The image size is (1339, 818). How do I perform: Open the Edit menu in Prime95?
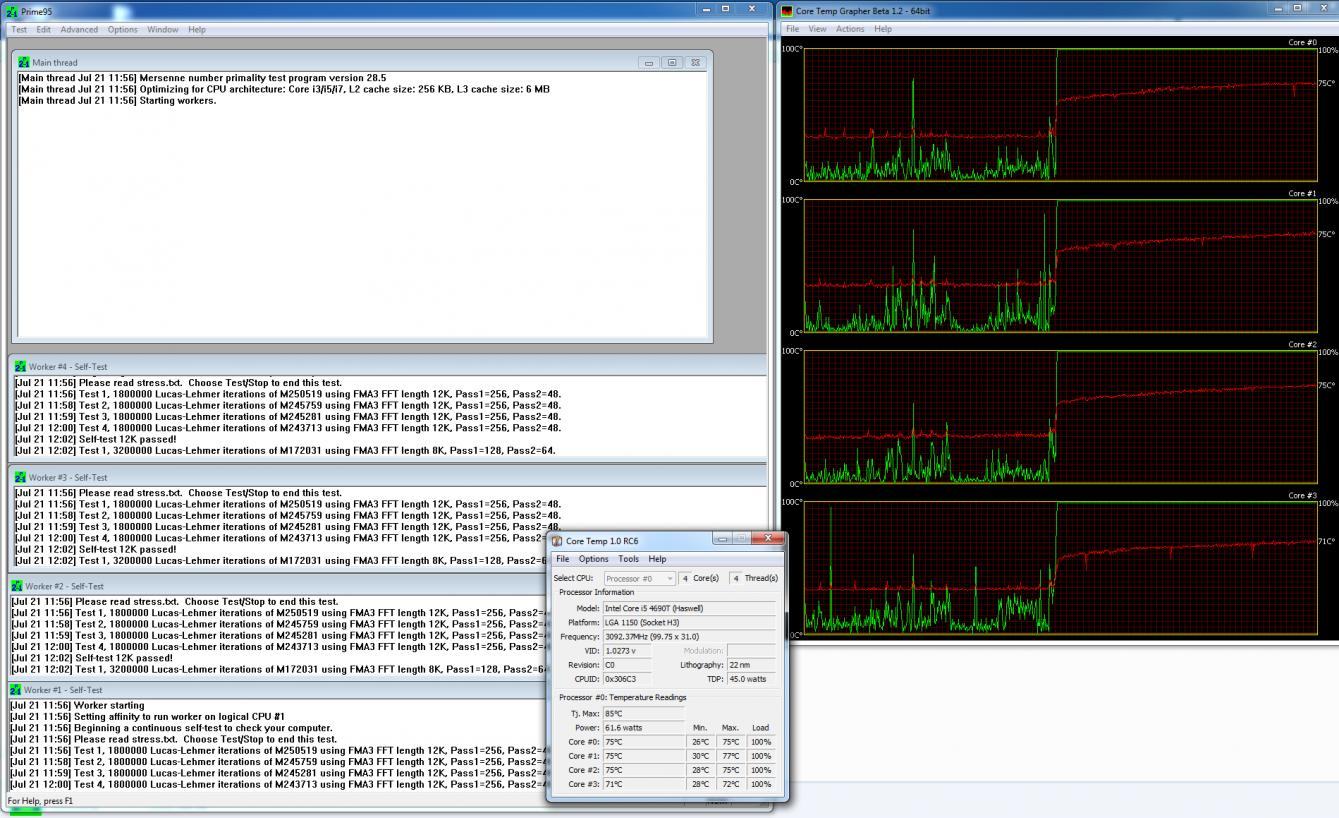point(44,29)
